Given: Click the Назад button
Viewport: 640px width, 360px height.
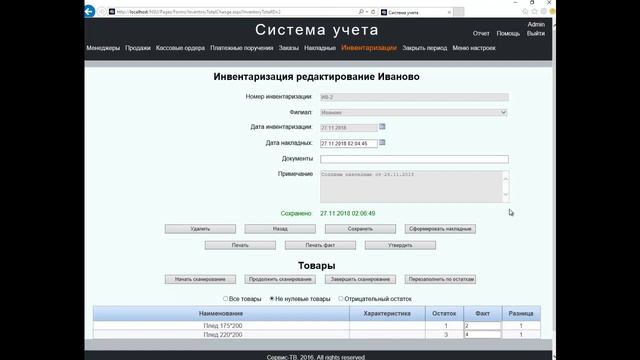Looking at the screenshot, I should pyautogui.click(x=280, y=229).
